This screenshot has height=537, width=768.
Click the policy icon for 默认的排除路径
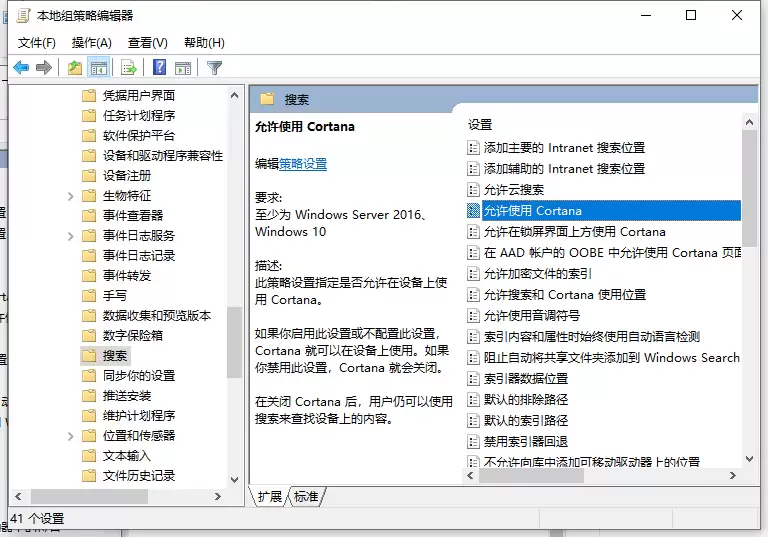473,399
